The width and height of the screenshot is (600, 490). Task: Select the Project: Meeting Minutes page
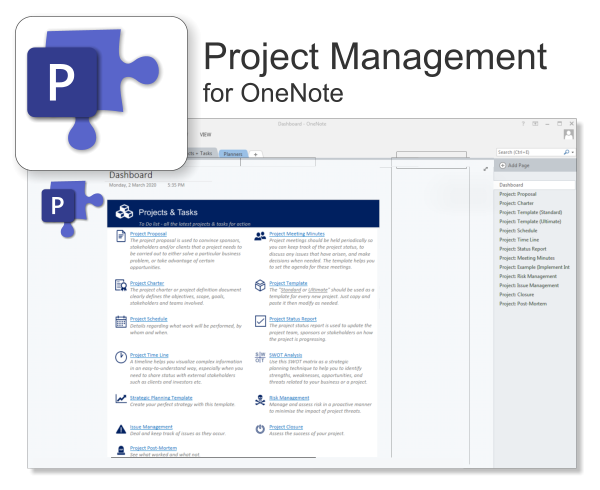pyautogui.click(x=527, y=258)
